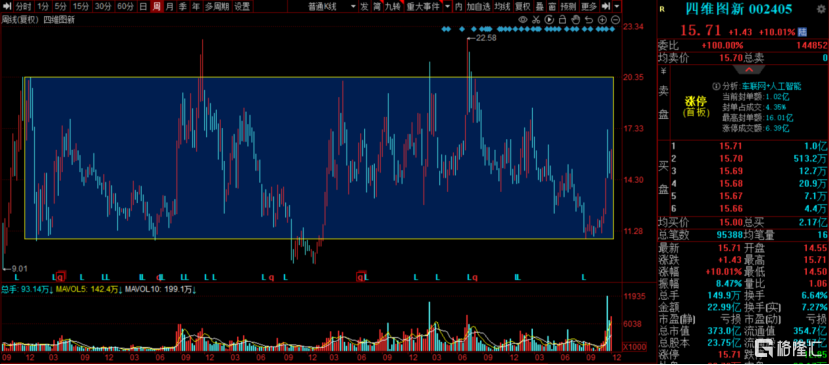Click the red expand chevron under 均卖价
Image resolution: width=829 pixels, height=365 pixels.
[749, 69]
